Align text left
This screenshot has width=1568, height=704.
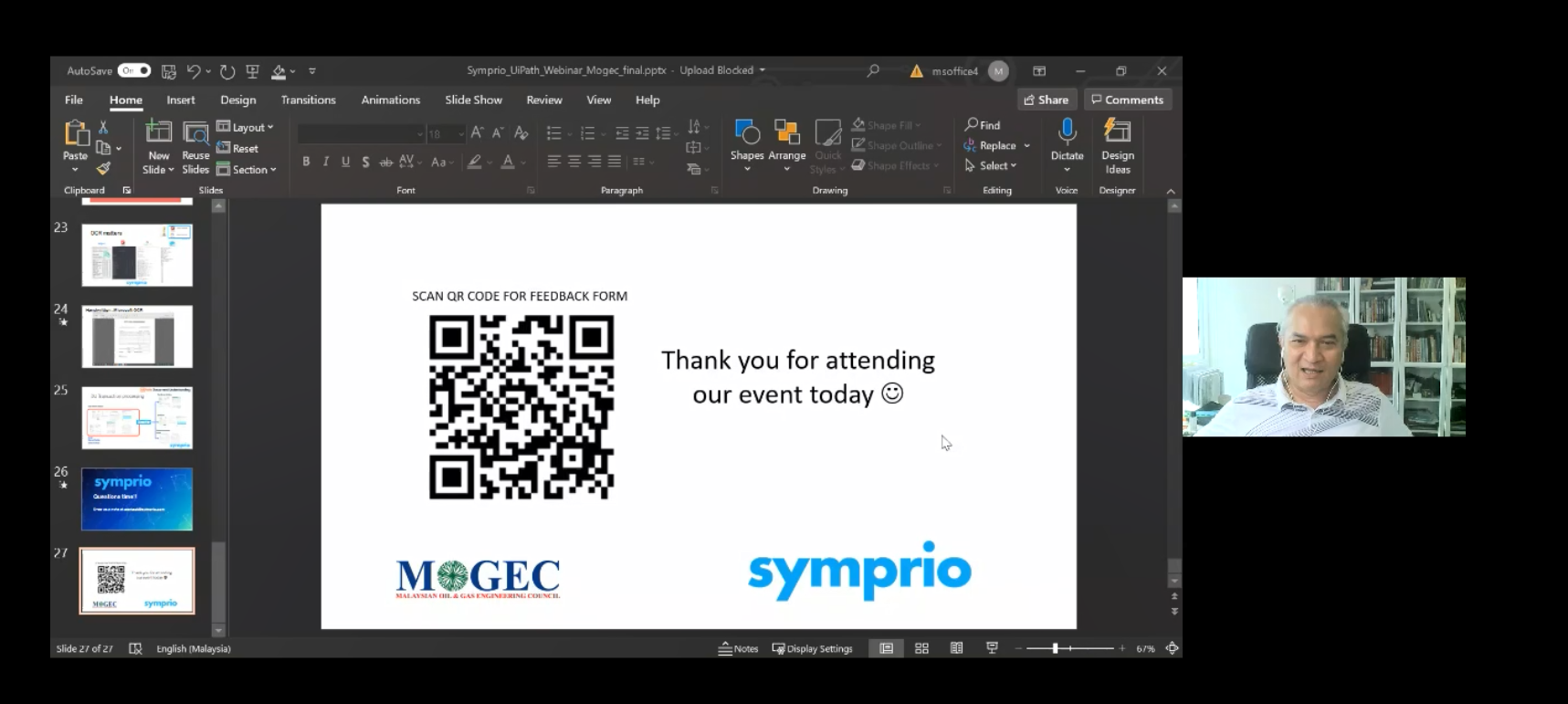click(x=553, y=162)
